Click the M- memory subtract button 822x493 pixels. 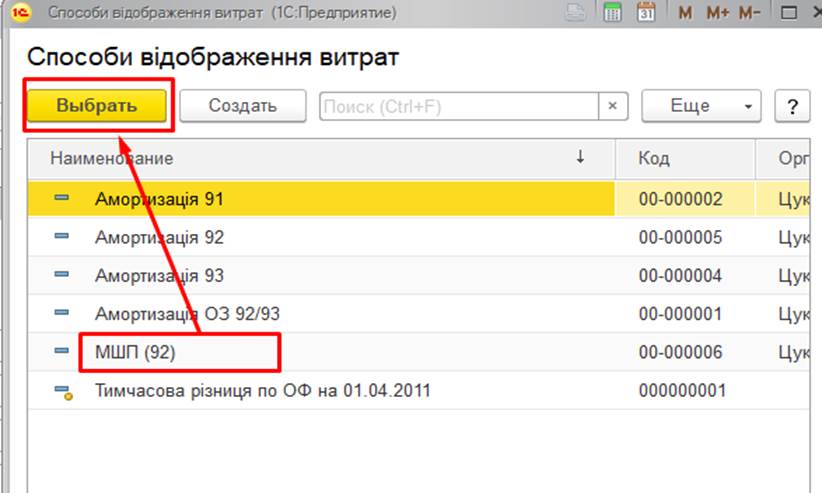point(749,13)
